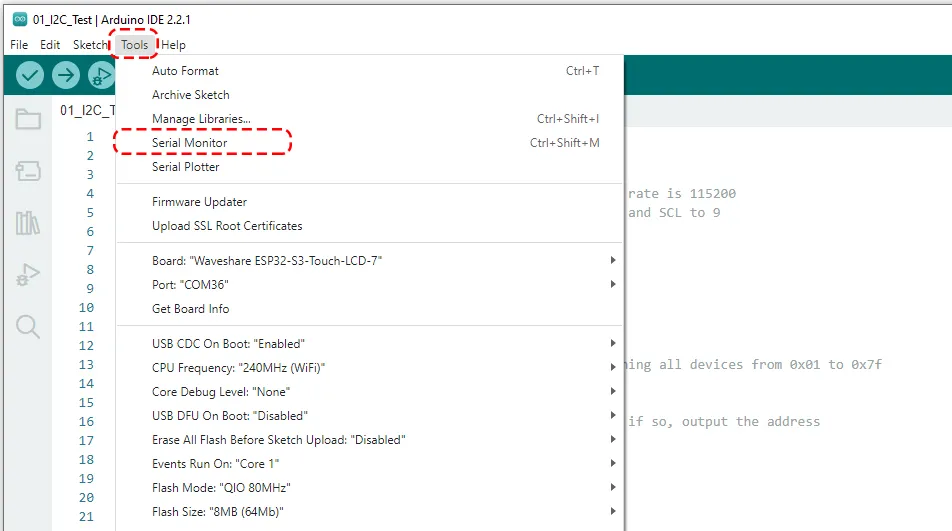Expand the CPU Frequency submenu
This screenshot has height=531, width=952.
(612, 368)
